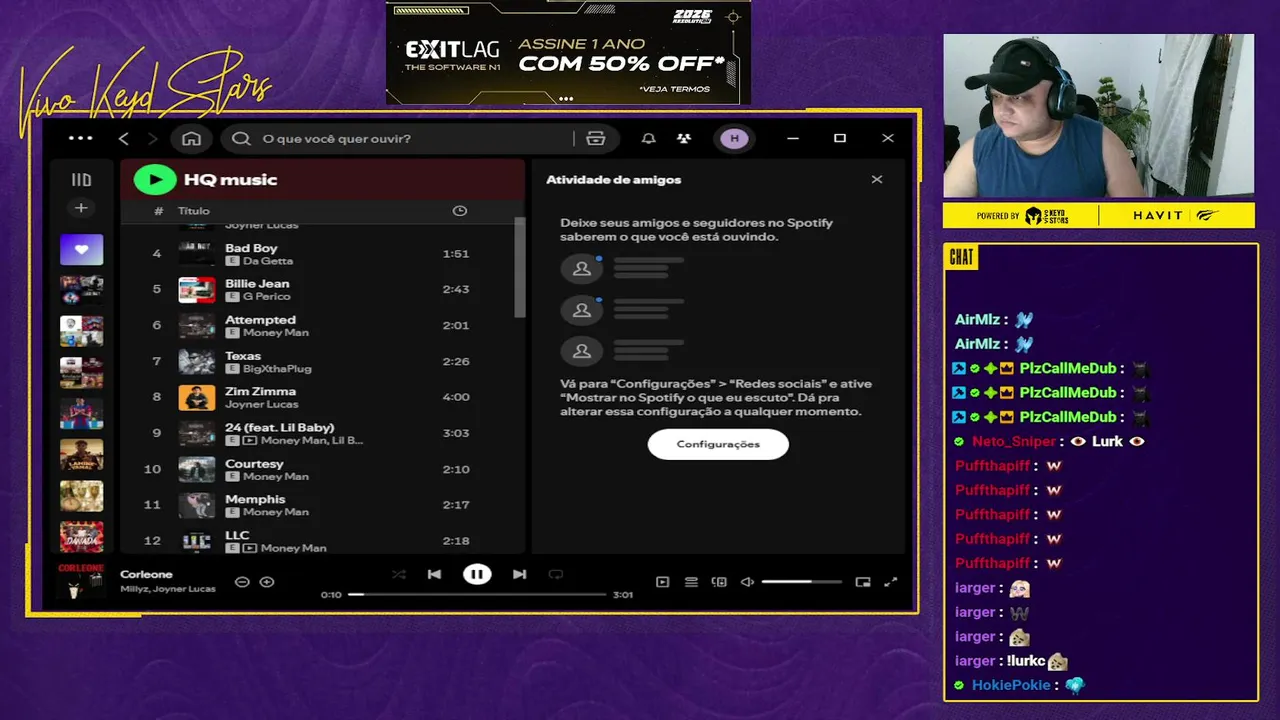
Task: Toggle repeat mode
Action: click(556, 574)
